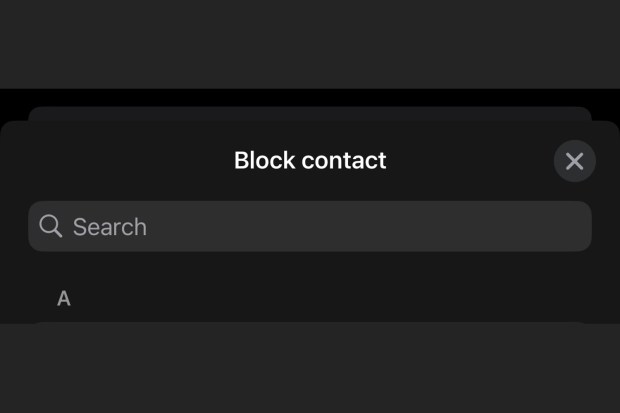Tap the black strip above the dialog
The height and width of the screenshot is (413, 620).
tap(310, 97)
